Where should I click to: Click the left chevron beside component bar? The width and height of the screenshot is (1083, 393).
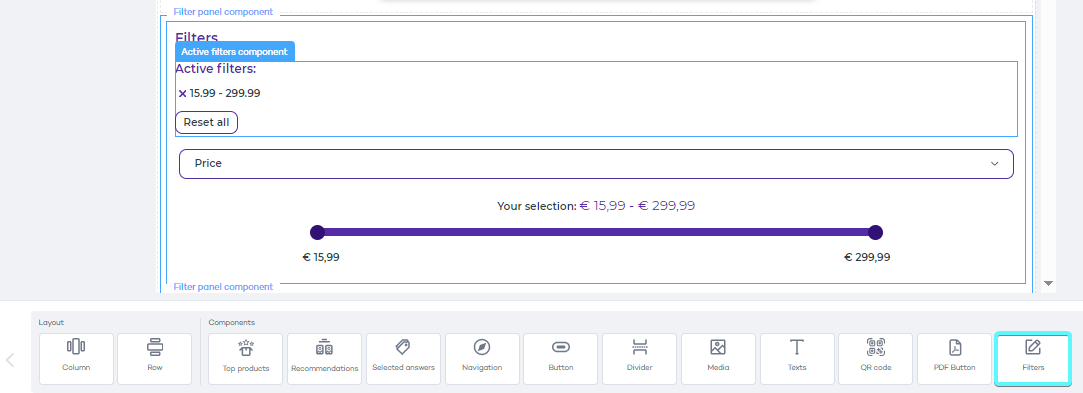(x=10, y=360)
